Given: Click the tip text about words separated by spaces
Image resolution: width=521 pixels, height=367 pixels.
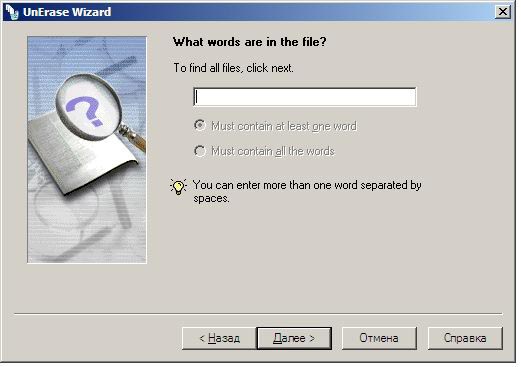Looking at the screenshot, I should pos(307,191).
